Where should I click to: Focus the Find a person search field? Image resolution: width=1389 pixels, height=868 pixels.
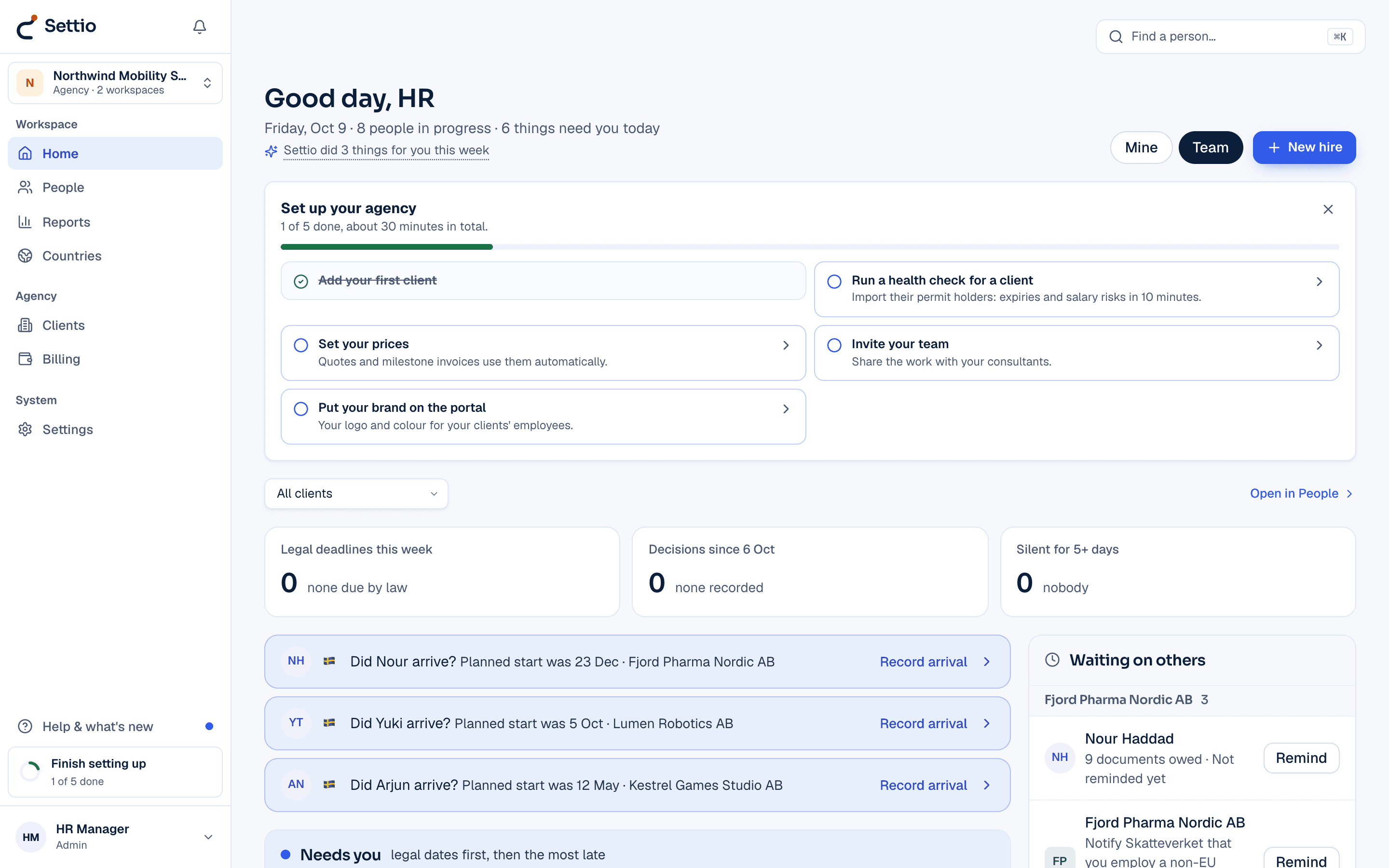pyautogui.click(x=1230, y=37)
